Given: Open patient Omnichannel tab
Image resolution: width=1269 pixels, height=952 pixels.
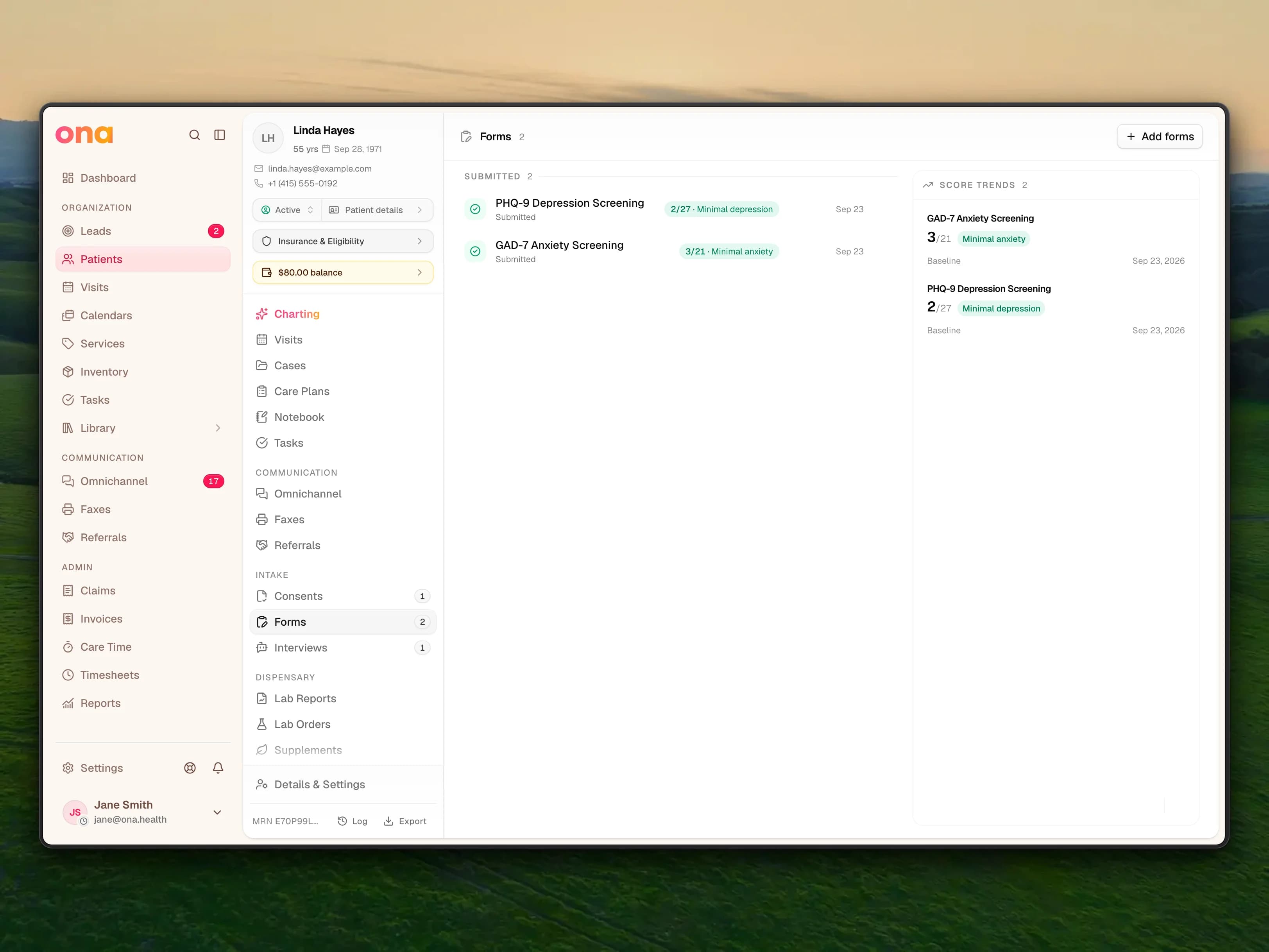Looking at the screenshot, I should (x=343, y=494).
